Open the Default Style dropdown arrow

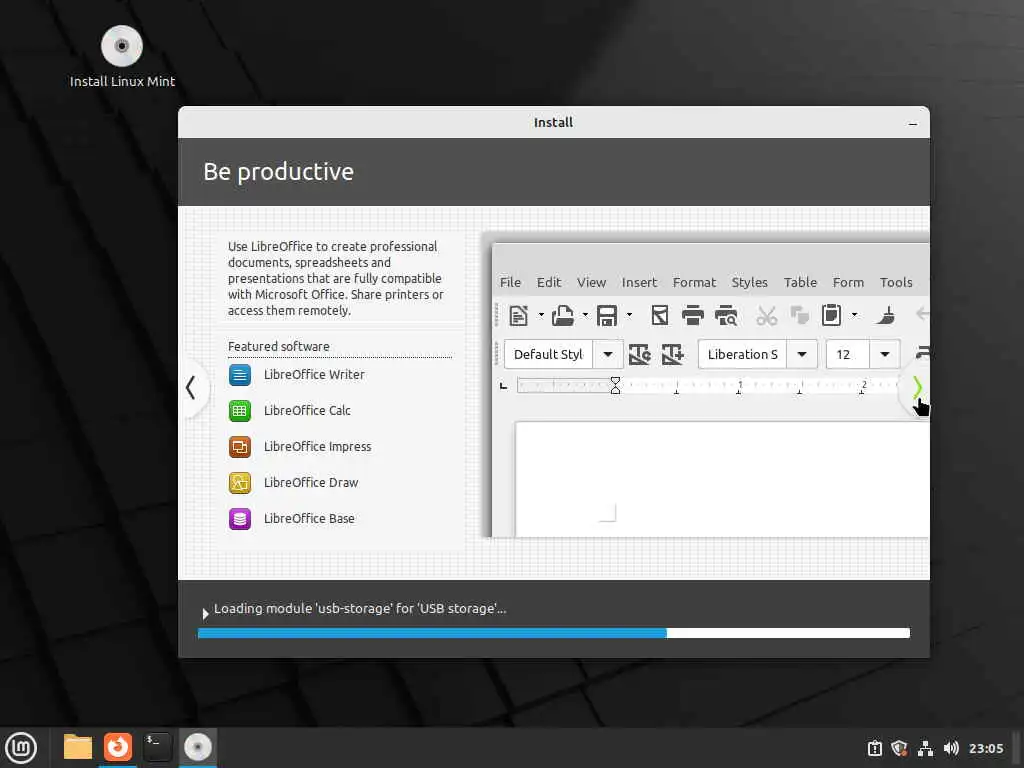(x=608, y=355)
